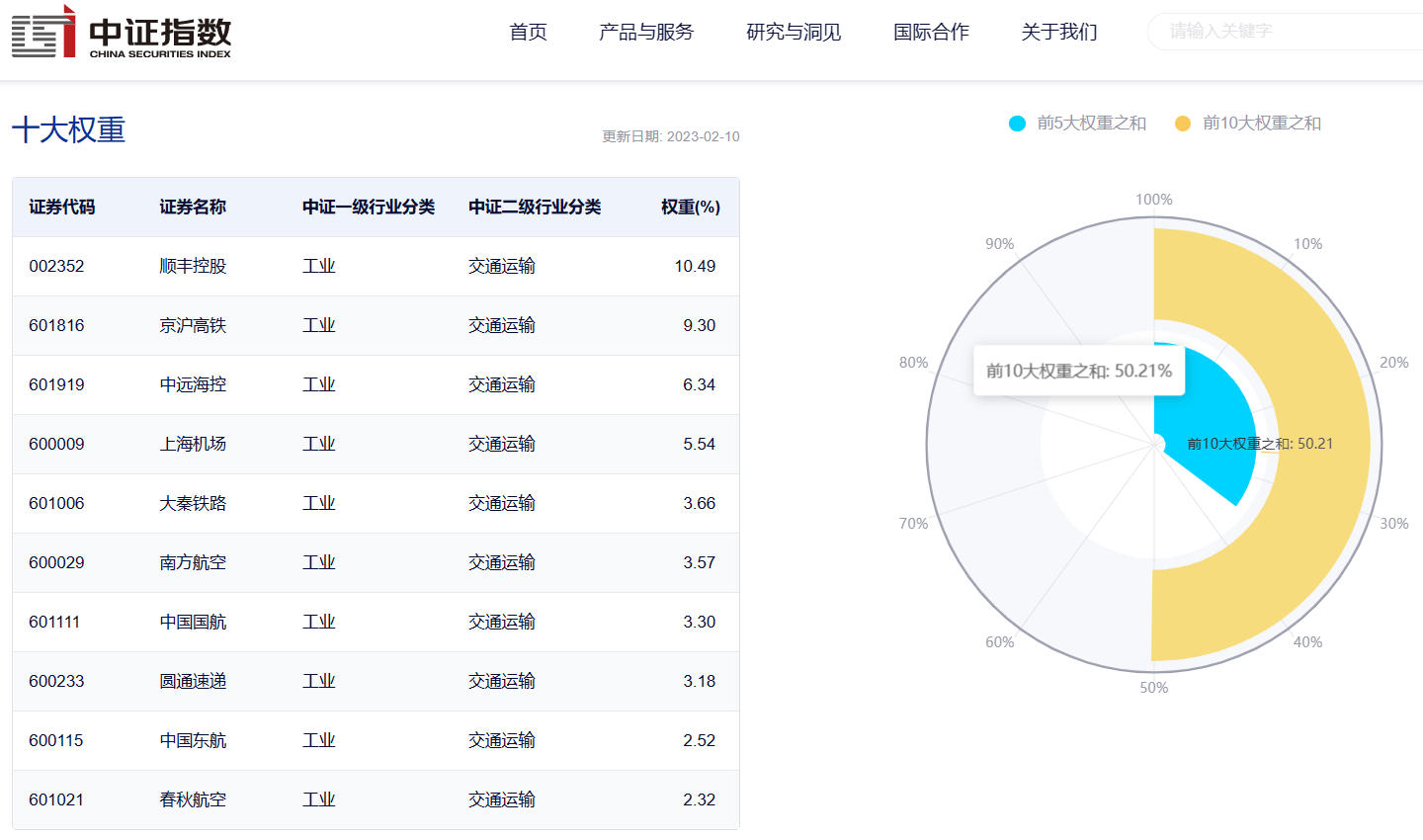Viewport: 1423px width, 840px height.
Task: Select the 京沪高铁 table row
Action: click(376, 325)
